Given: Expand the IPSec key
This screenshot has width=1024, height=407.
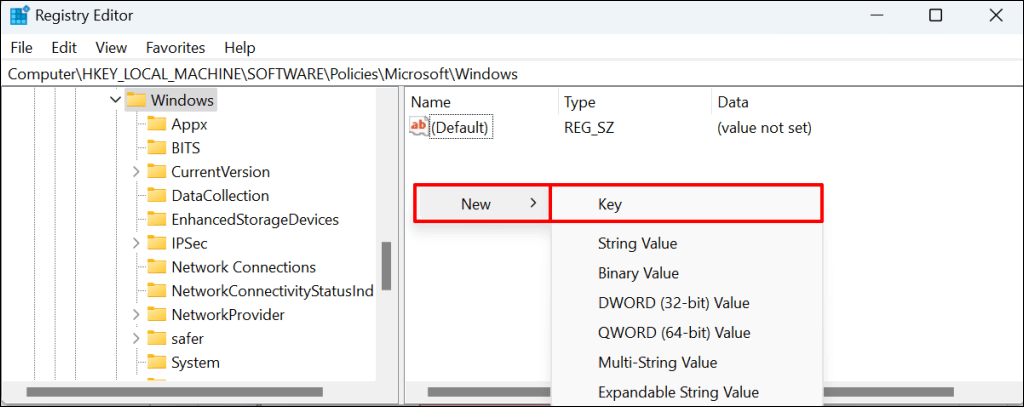Looking at the screenshot, I should (x=136, y=243).
